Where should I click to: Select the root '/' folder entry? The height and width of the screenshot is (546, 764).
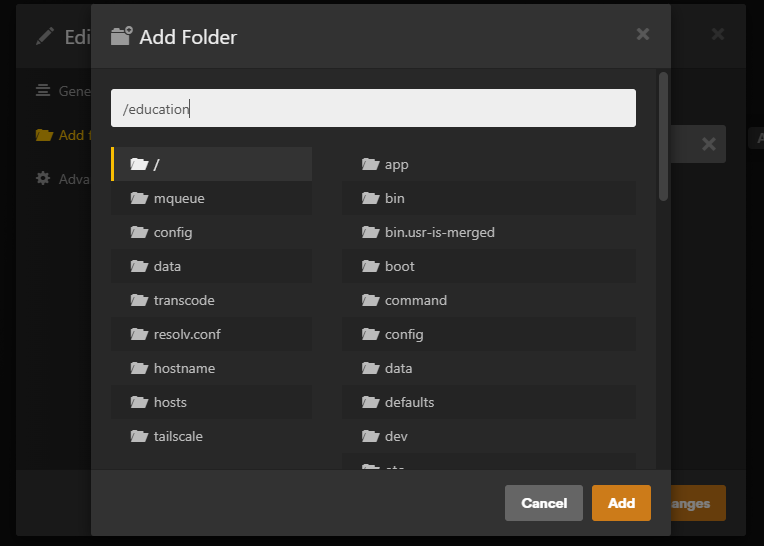(211, 164)
